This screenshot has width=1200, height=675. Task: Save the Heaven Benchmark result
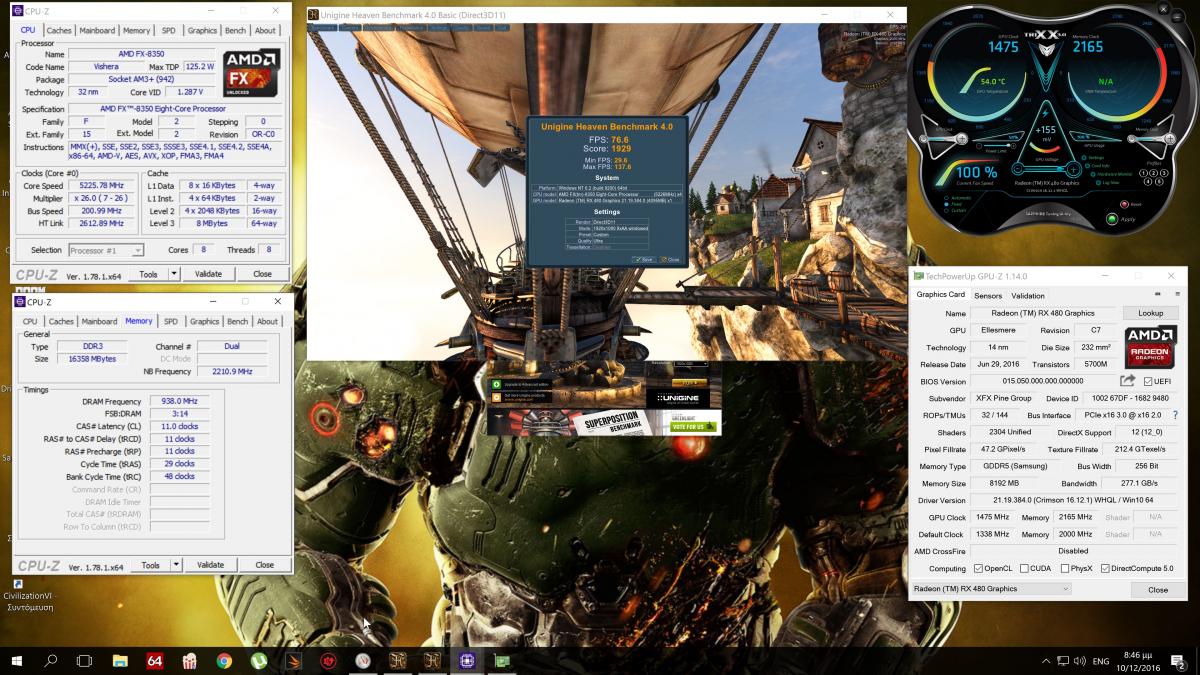pos(643,259)
